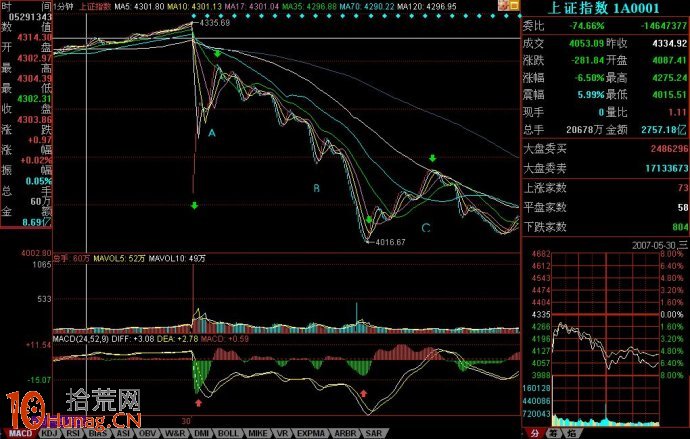
Task: Click the 4314.30 value in the left panel
Action: (x=34, y=38)
